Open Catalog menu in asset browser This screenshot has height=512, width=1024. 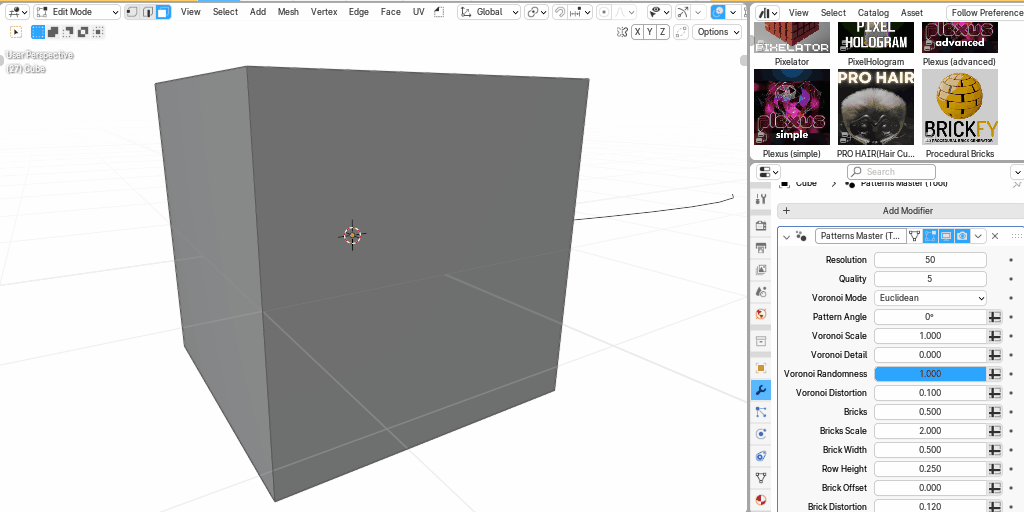click(873, 12)
